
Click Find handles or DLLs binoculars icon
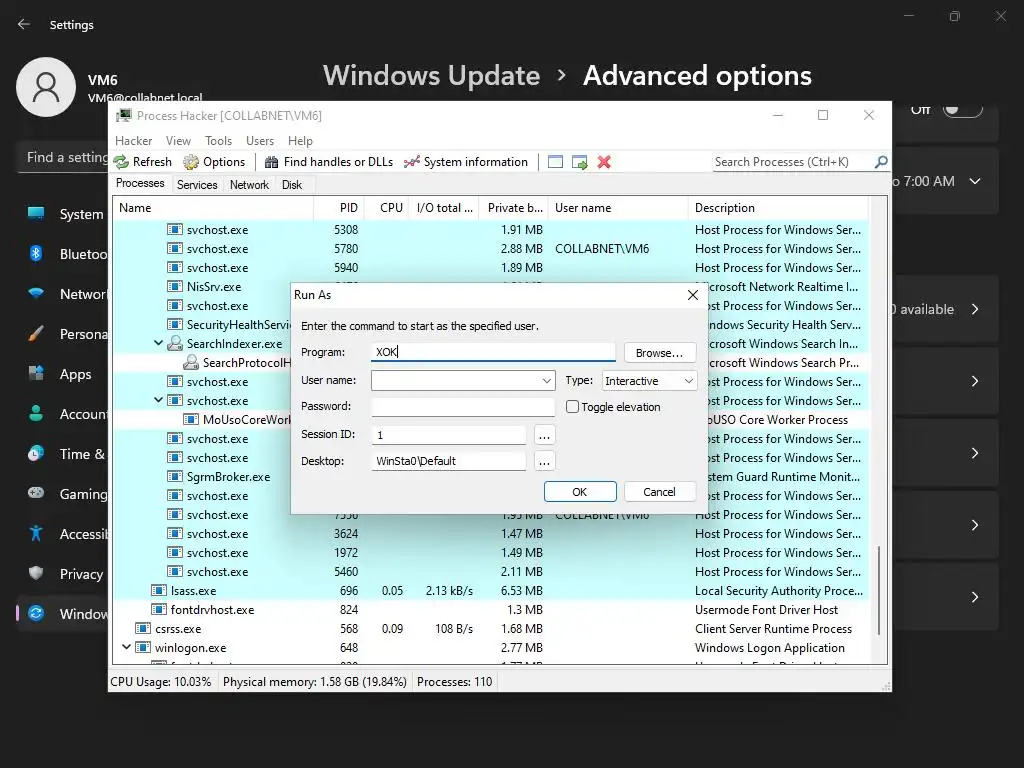(272, 162)
